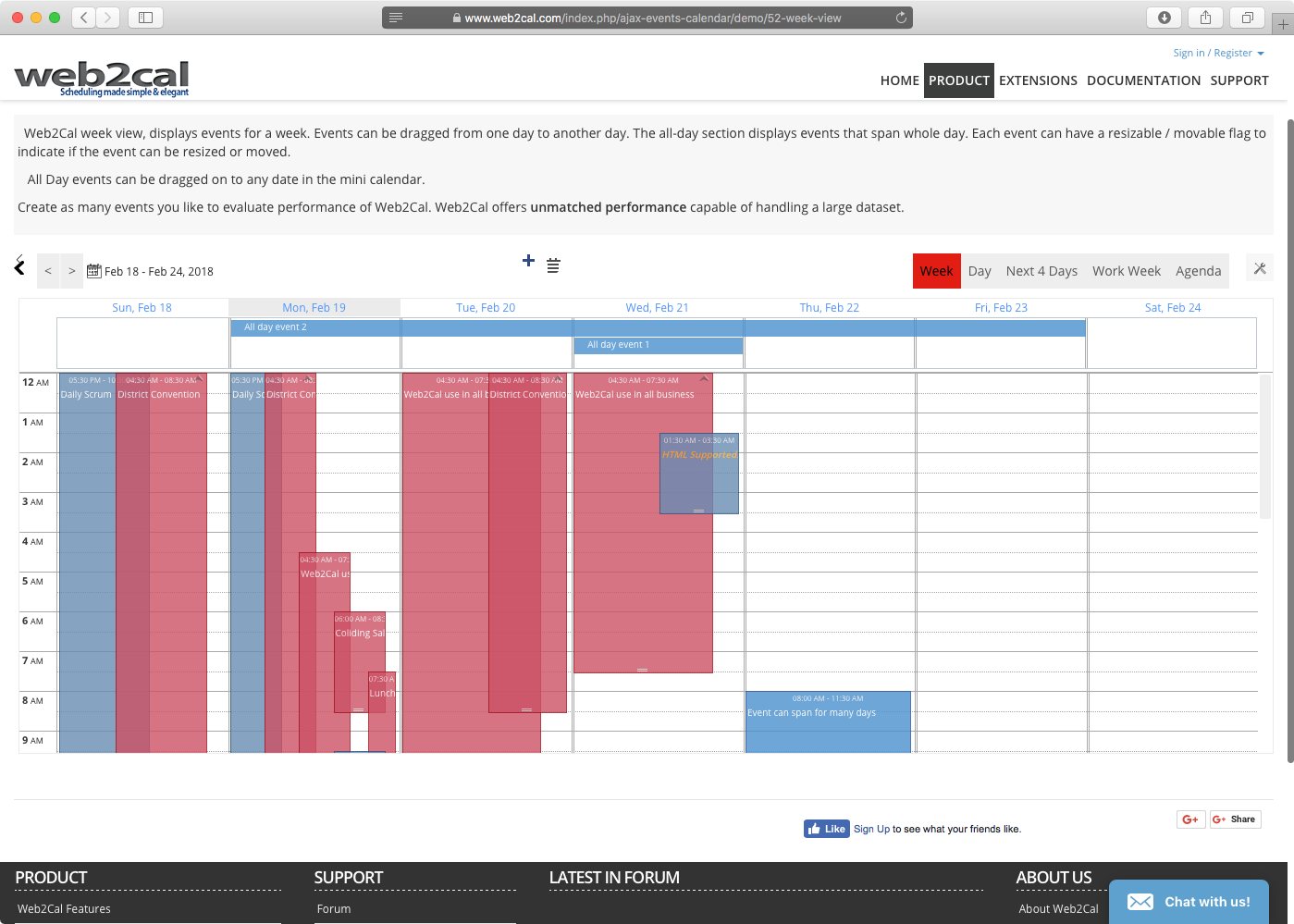
Task: Select All day event 2 bar
Action: click(x=658, y=327)
